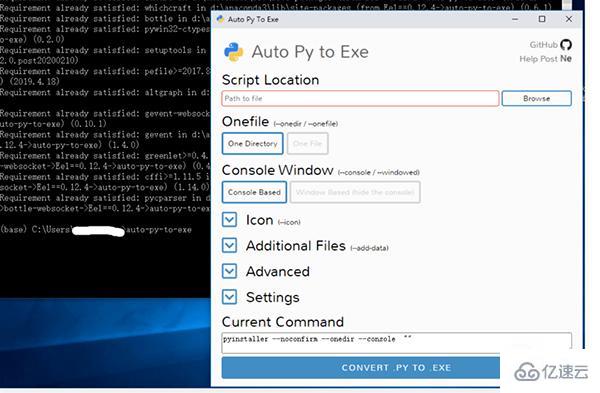Click the terminal line mentioning greenlet

[105, 156]
